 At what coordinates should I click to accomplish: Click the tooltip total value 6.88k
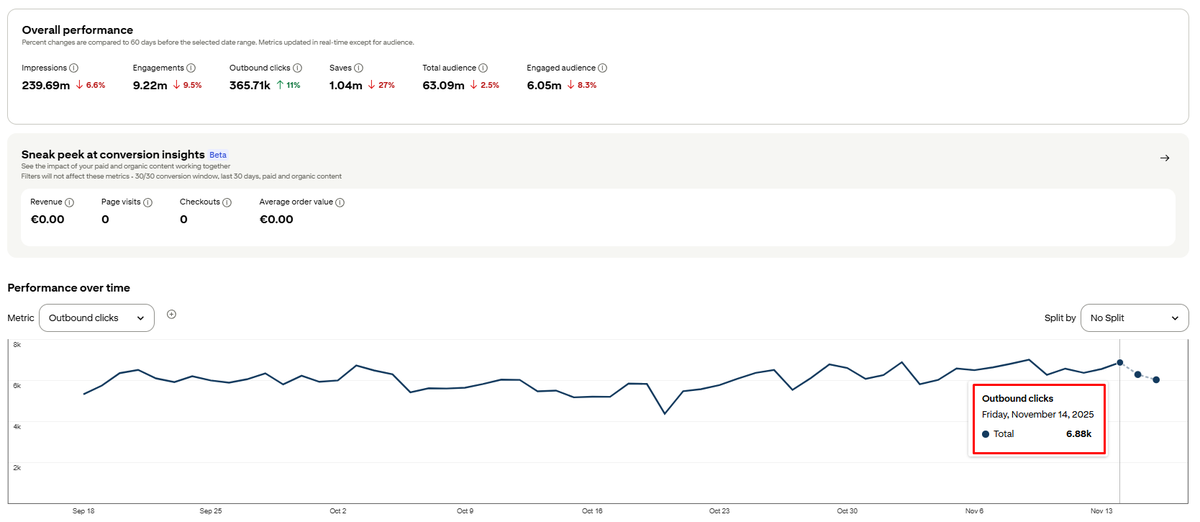[x=1080, y=434]
